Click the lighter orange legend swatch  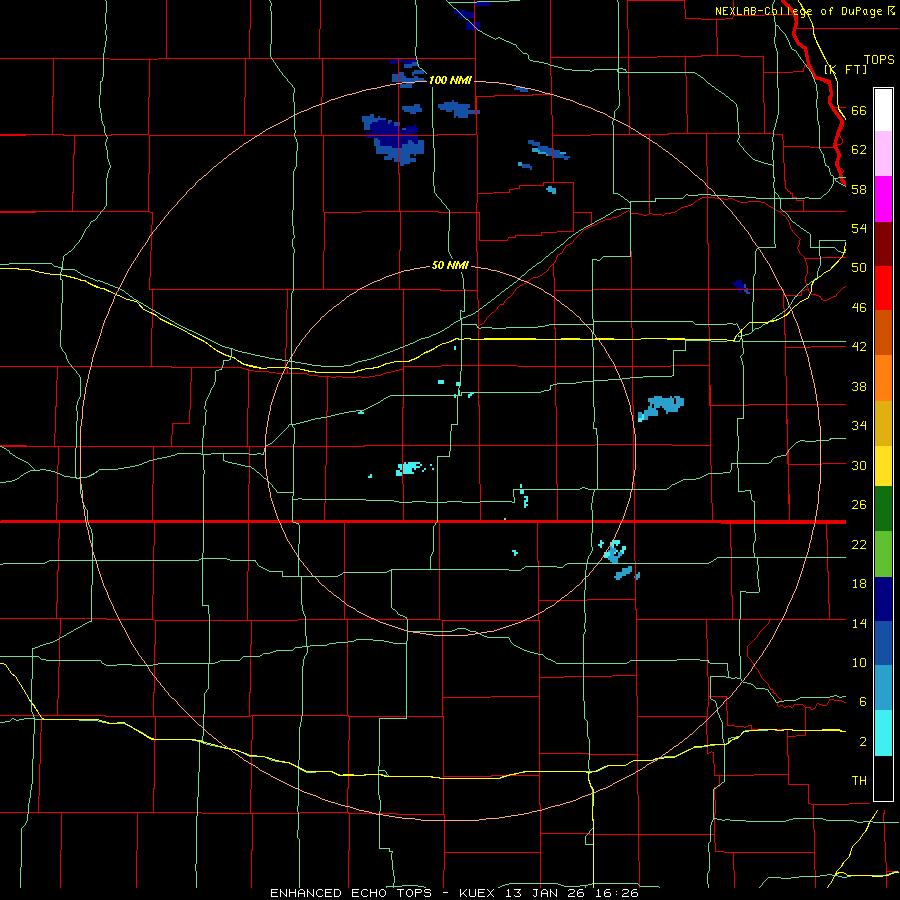tap(883, 378)
